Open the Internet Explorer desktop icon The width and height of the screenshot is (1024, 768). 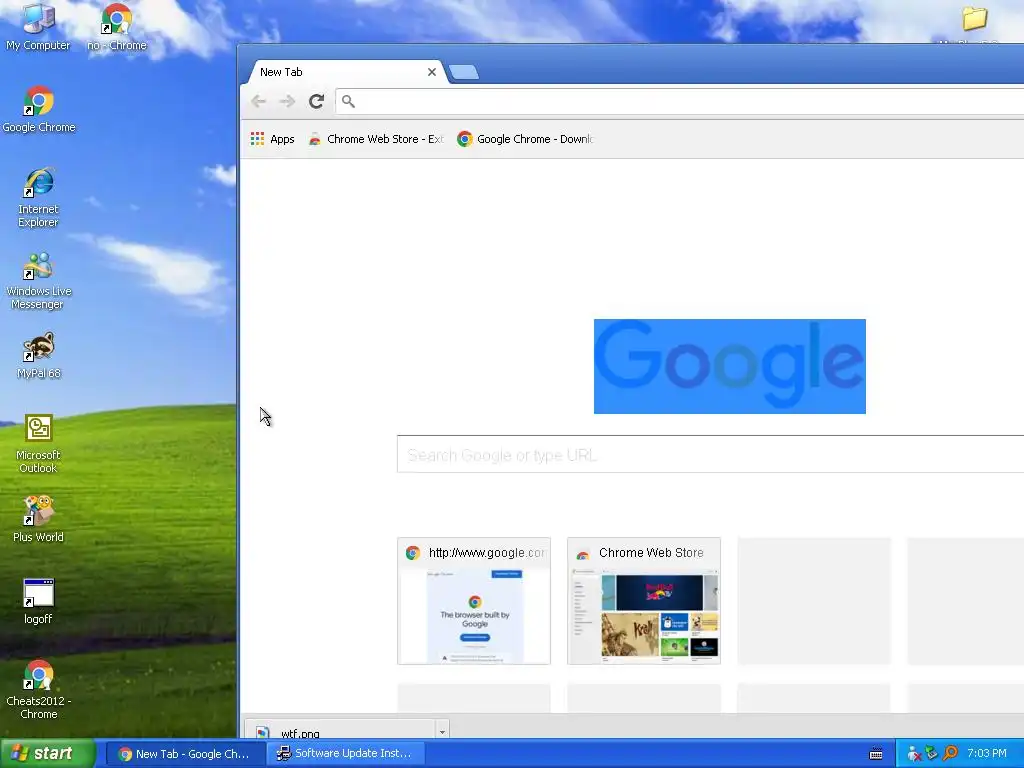click(x=38, y=197)
